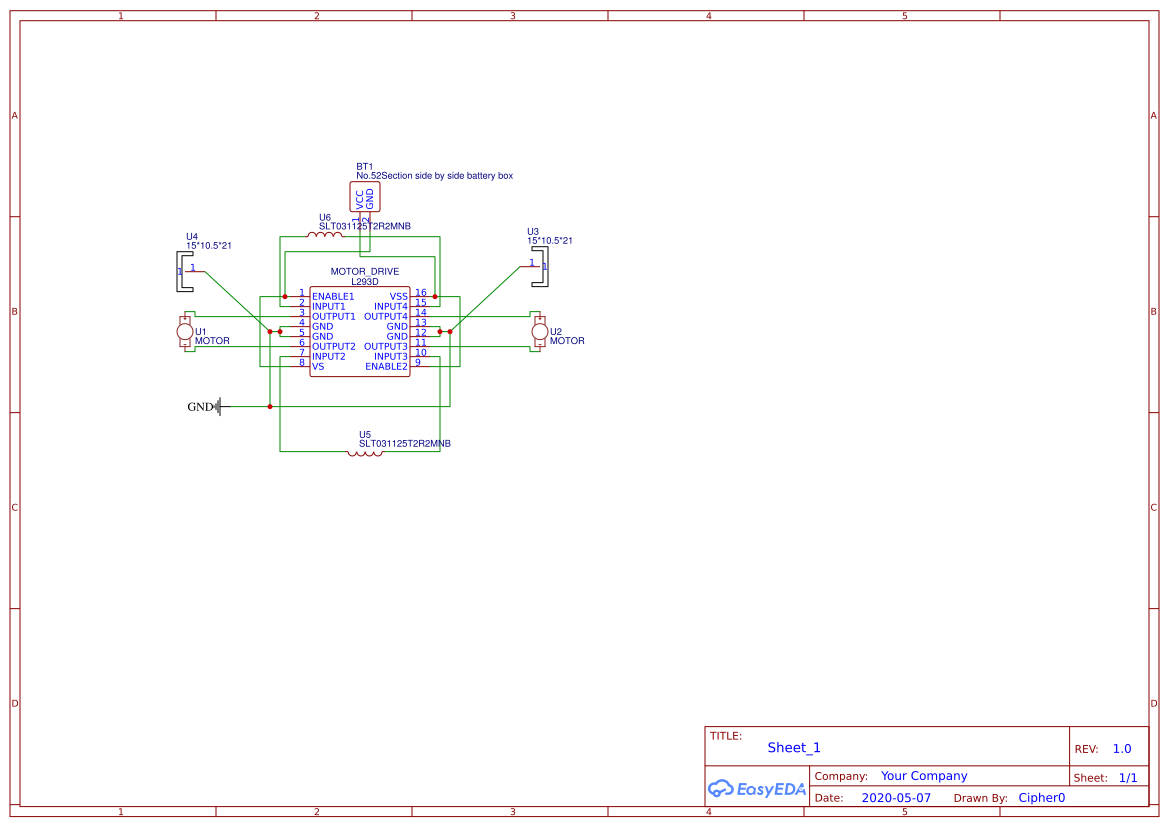The height and width of the screenshot is (827, 1169).
Task: Select the Your Company field
Action: (x=923, y=775)
